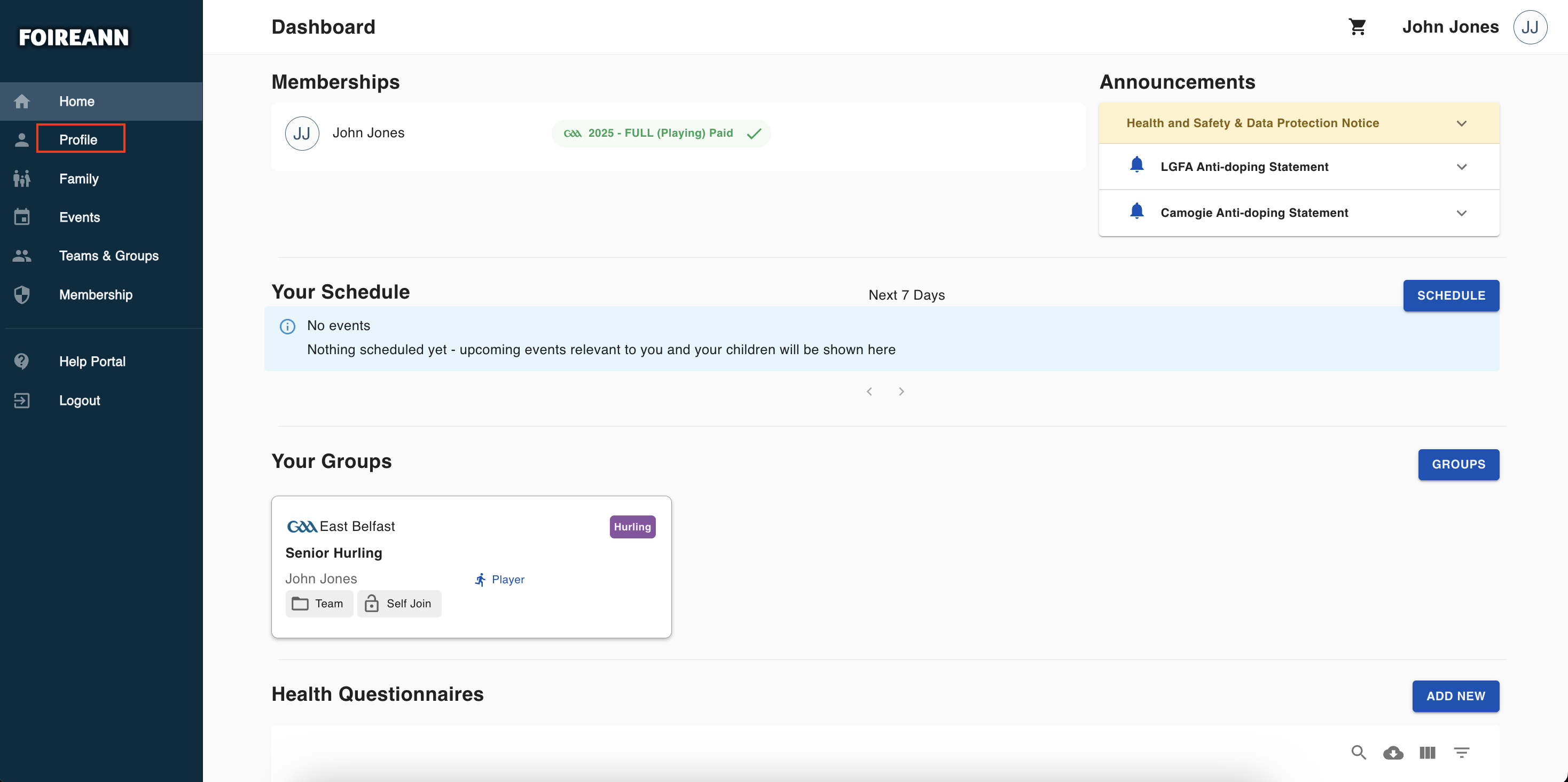Click the search icon in Health Questionnaires table
The height and width of the screenshot is (782, 1568).
click(x=1359, y=752)
